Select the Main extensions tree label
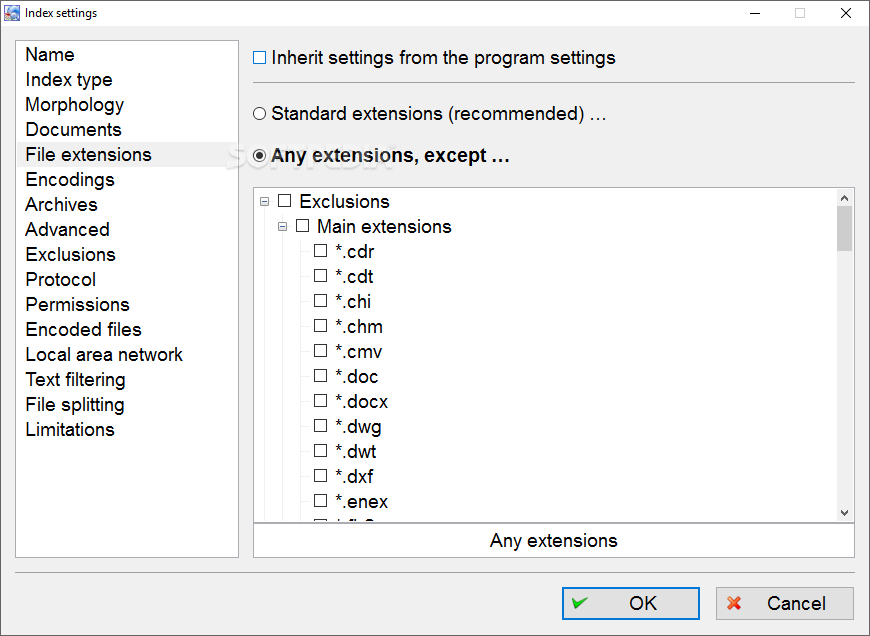Image resolution: width=870 pixels, height=636 pixels. tap(384, 226)
